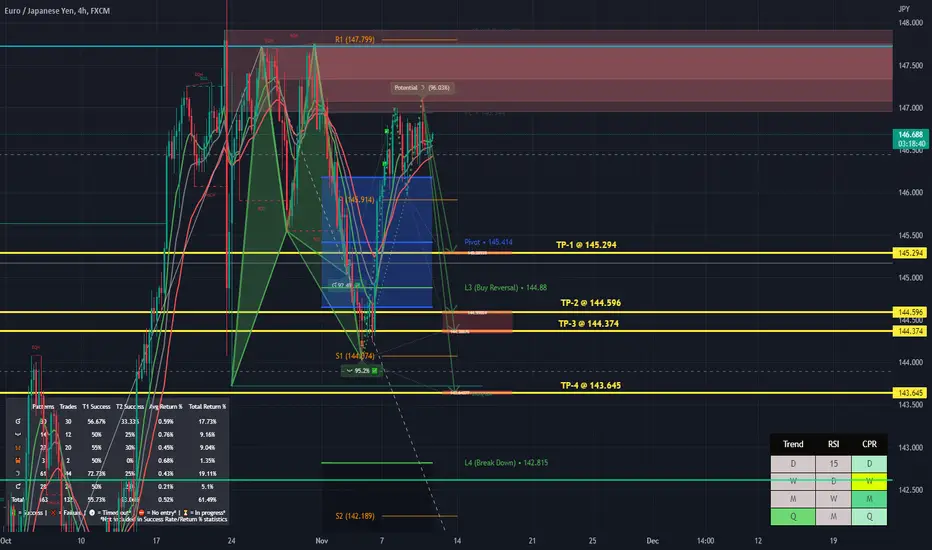Click the 143.000 price axis label
The width and height of the screenshot is (932, 550).
click(911, 447)
